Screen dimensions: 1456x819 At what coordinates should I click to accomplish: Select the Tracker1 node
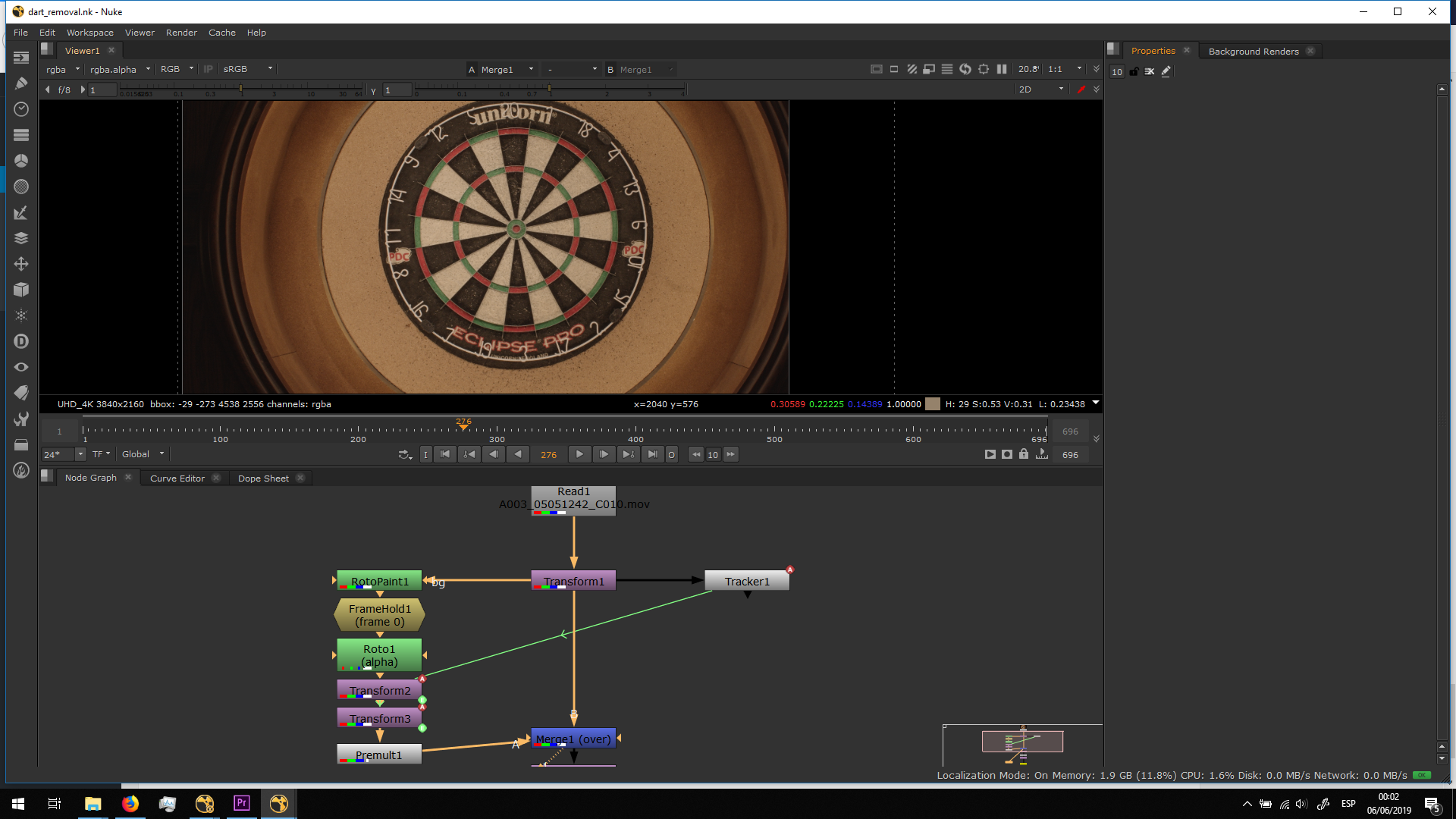coord(747,582)
